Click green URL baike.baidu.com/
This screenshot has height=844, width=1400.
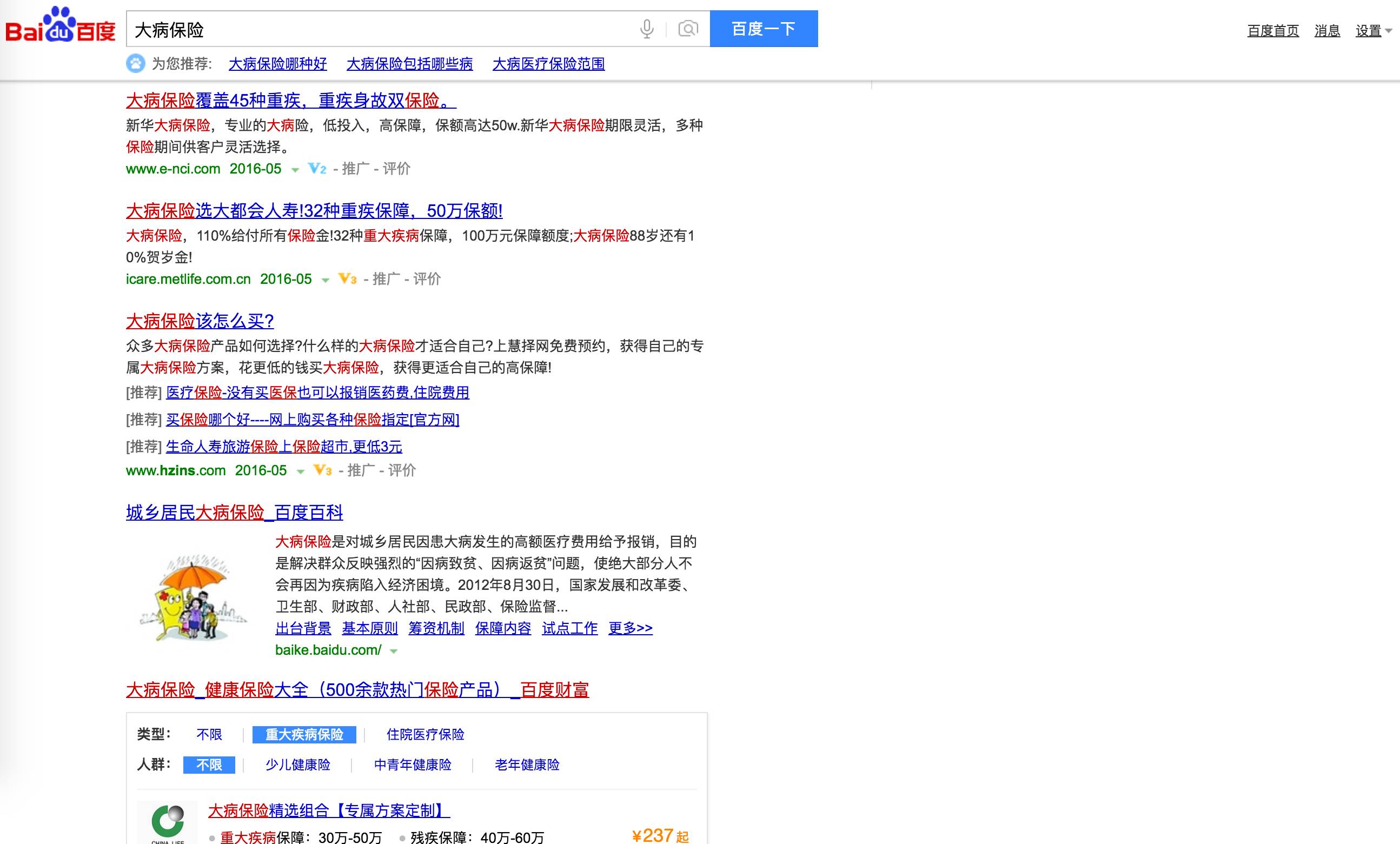click(x=328, y=650)
